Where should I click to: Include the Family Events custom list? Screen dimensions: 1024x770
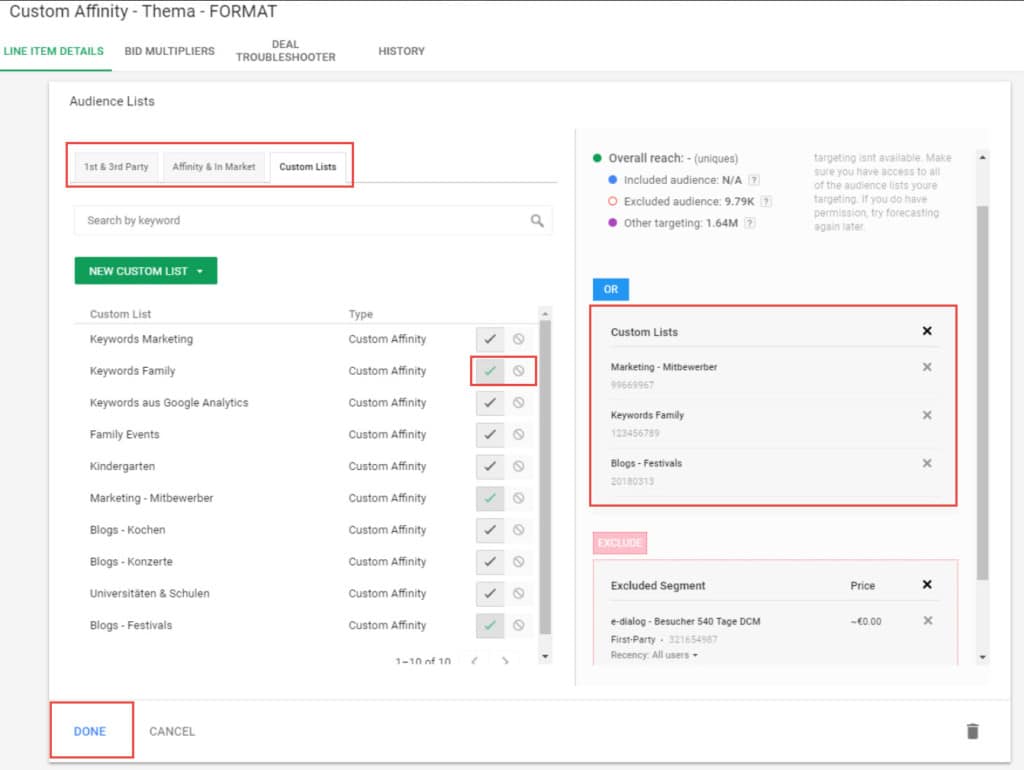[489, 435]
